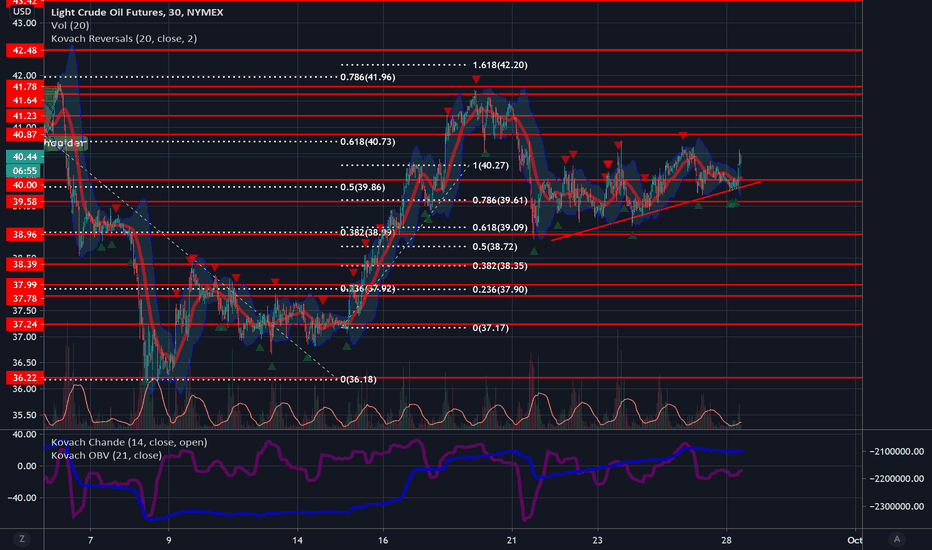Image resolution: width=932 pixels, height=550 pixels.
Task: Select the Kovach Chande indicator label
Action: (129, 442)
